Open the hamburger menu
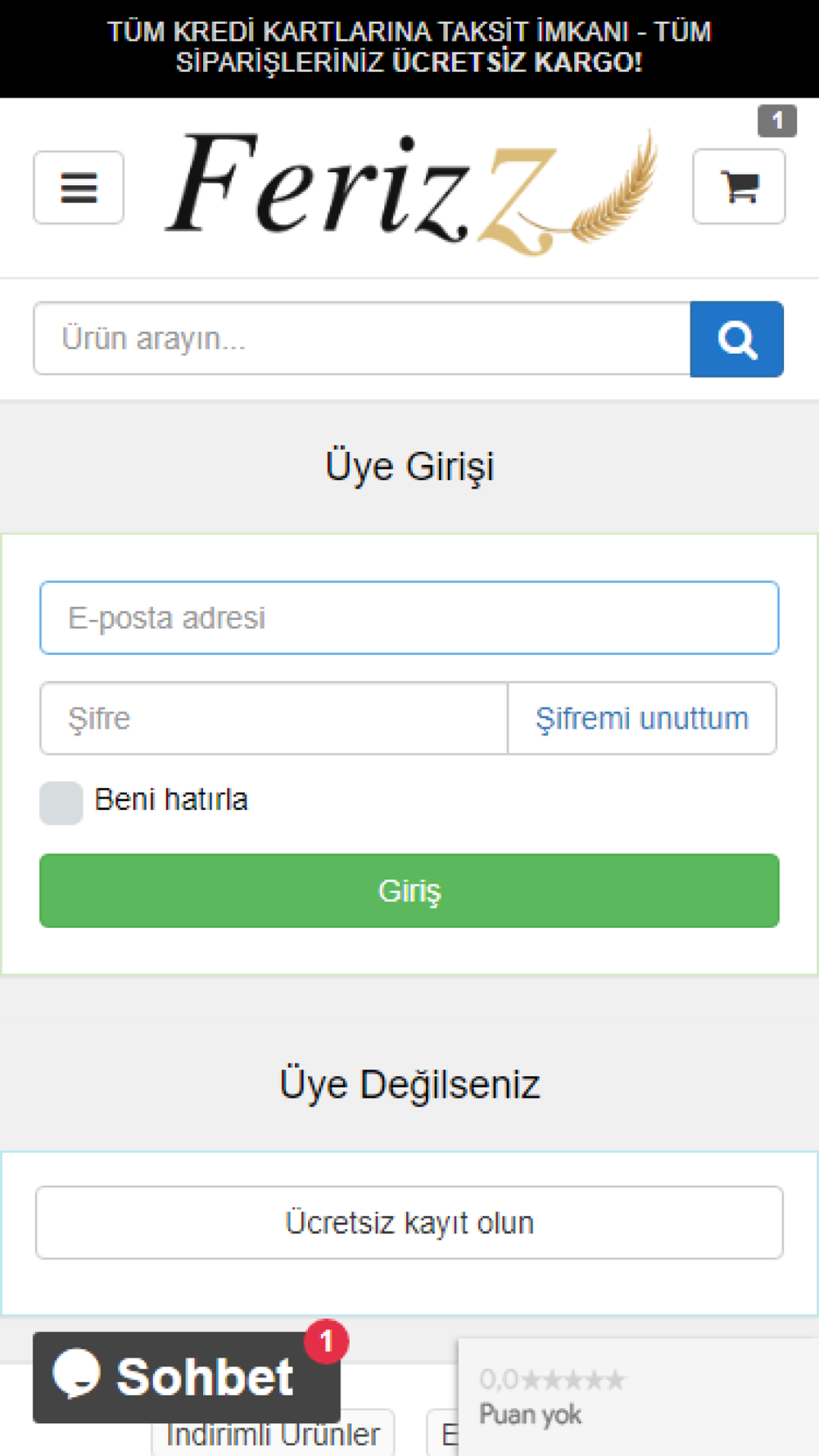 tap(79, 188)
